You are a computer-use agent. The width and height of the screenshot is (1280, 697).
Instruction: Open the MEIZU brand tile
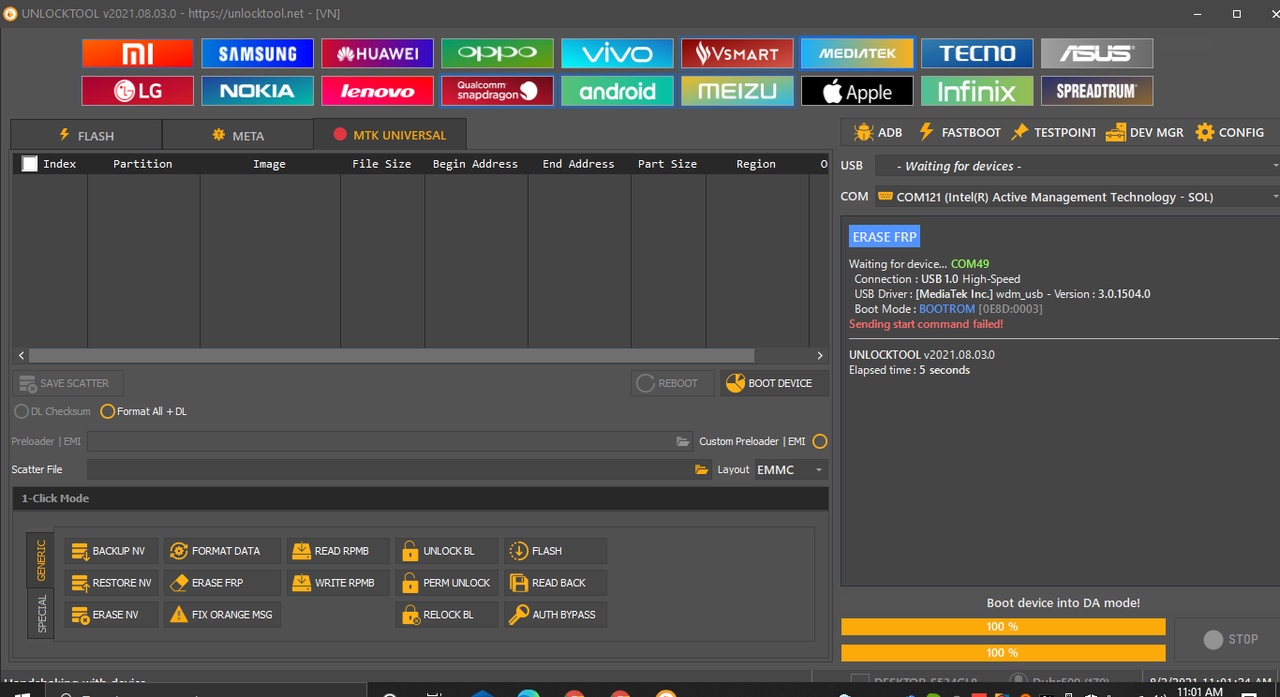pyautogui.click(x=737, y=91)
